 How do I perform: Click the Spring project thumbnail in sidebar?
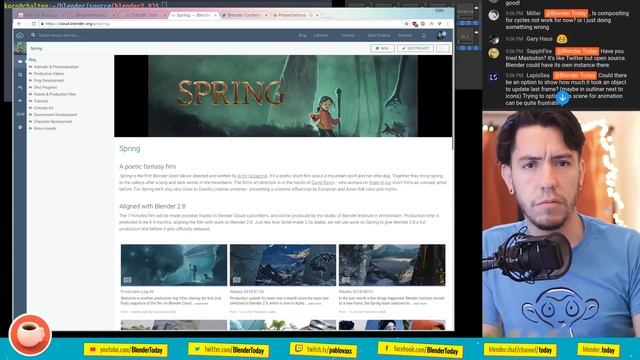pos(20,48)
